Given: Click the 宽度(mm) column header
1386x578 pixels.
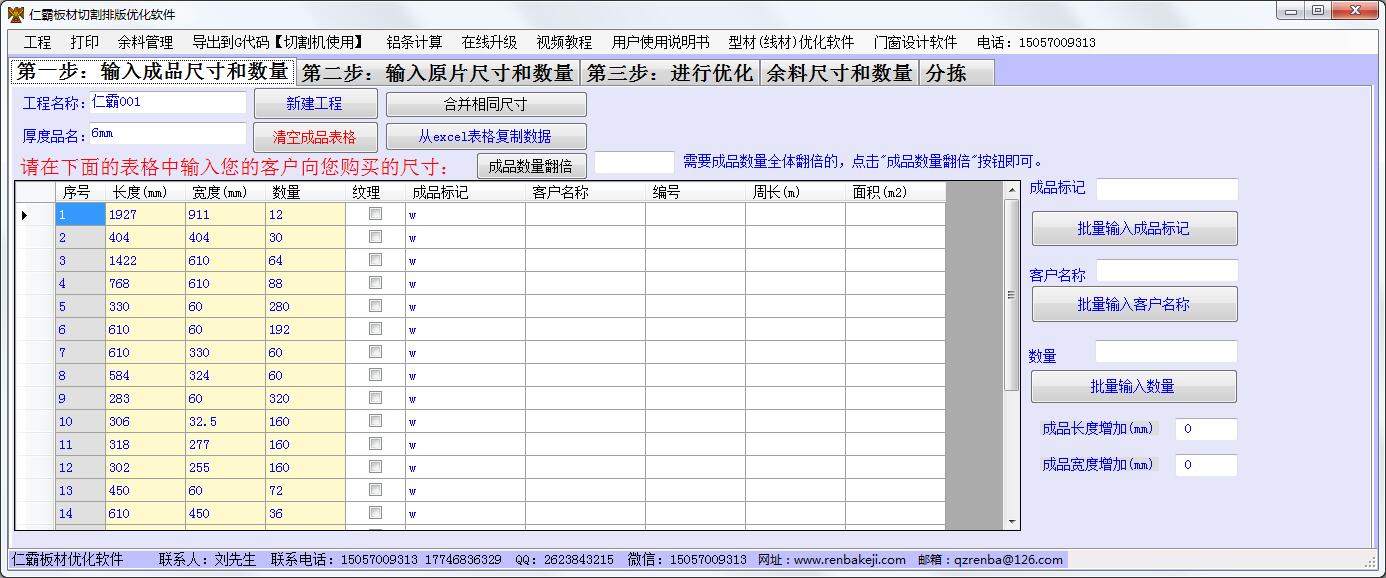Looking at the screenshot, I should [x=225, y=192].
